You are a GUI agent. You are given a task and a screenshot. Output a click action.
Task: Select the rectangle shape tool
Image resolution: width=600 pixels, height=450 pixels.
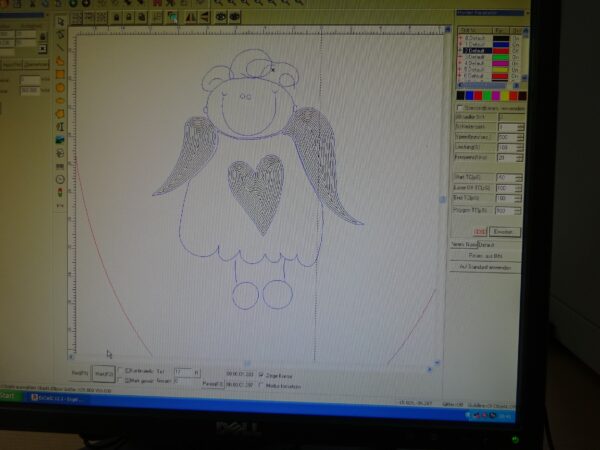[x=60, y=73]
